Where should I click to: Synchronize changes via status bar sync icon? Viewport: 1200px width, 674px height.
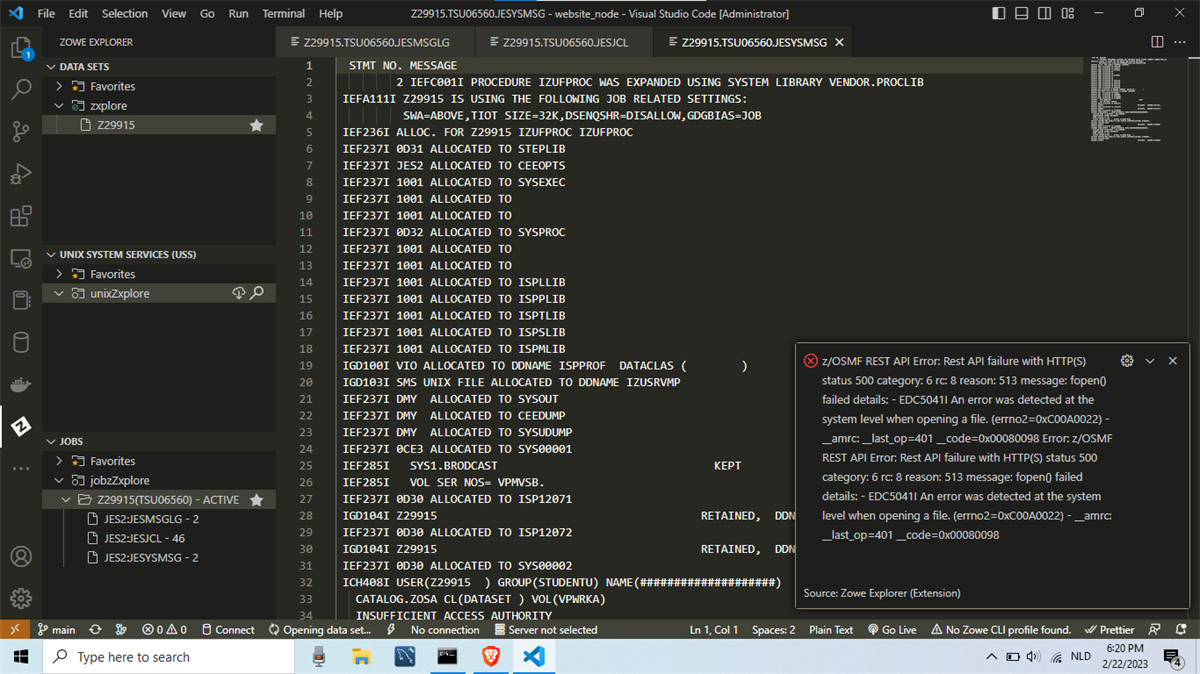click(x=95, y=630)
